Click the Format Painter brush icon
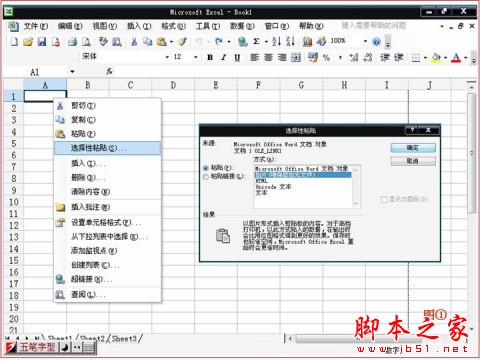The image size is (480, 360). coord(182,41)
